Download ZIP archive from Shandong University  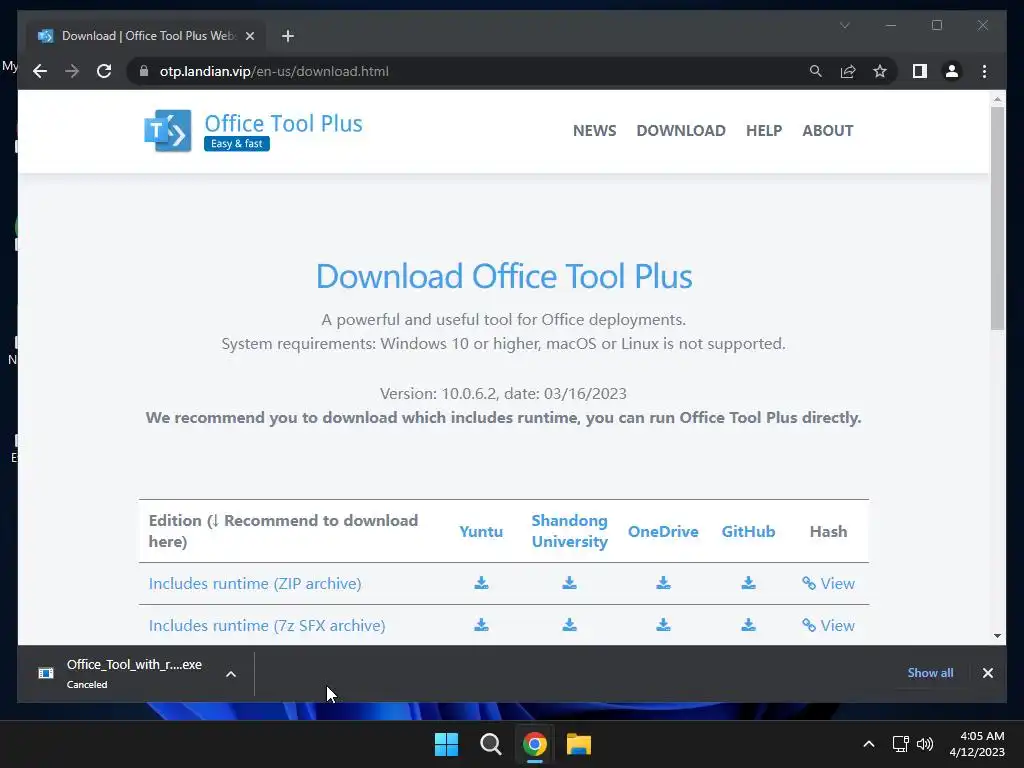point(569,583)
